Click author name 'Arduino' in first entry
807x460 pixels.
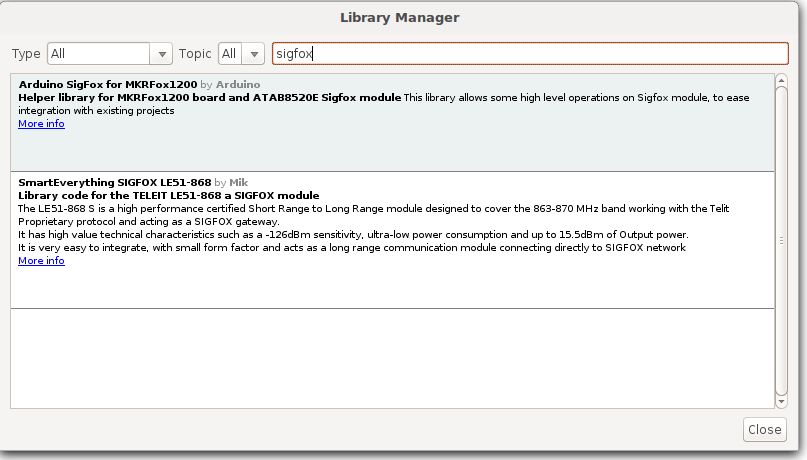point(238,84)
